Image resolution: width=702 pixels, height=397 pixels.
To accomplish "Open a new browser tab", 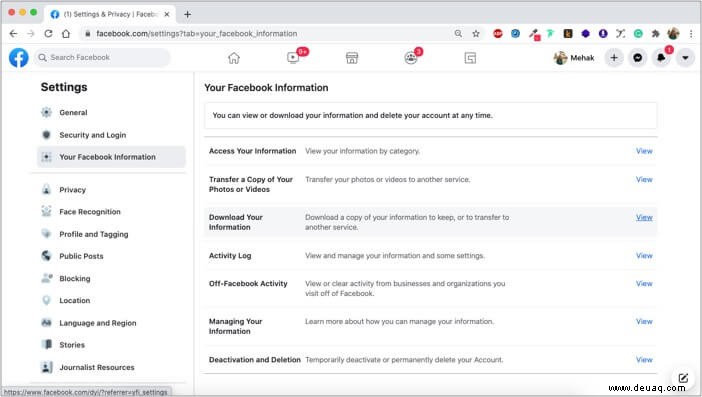I will pyautogui.click(x=188, y=14).
